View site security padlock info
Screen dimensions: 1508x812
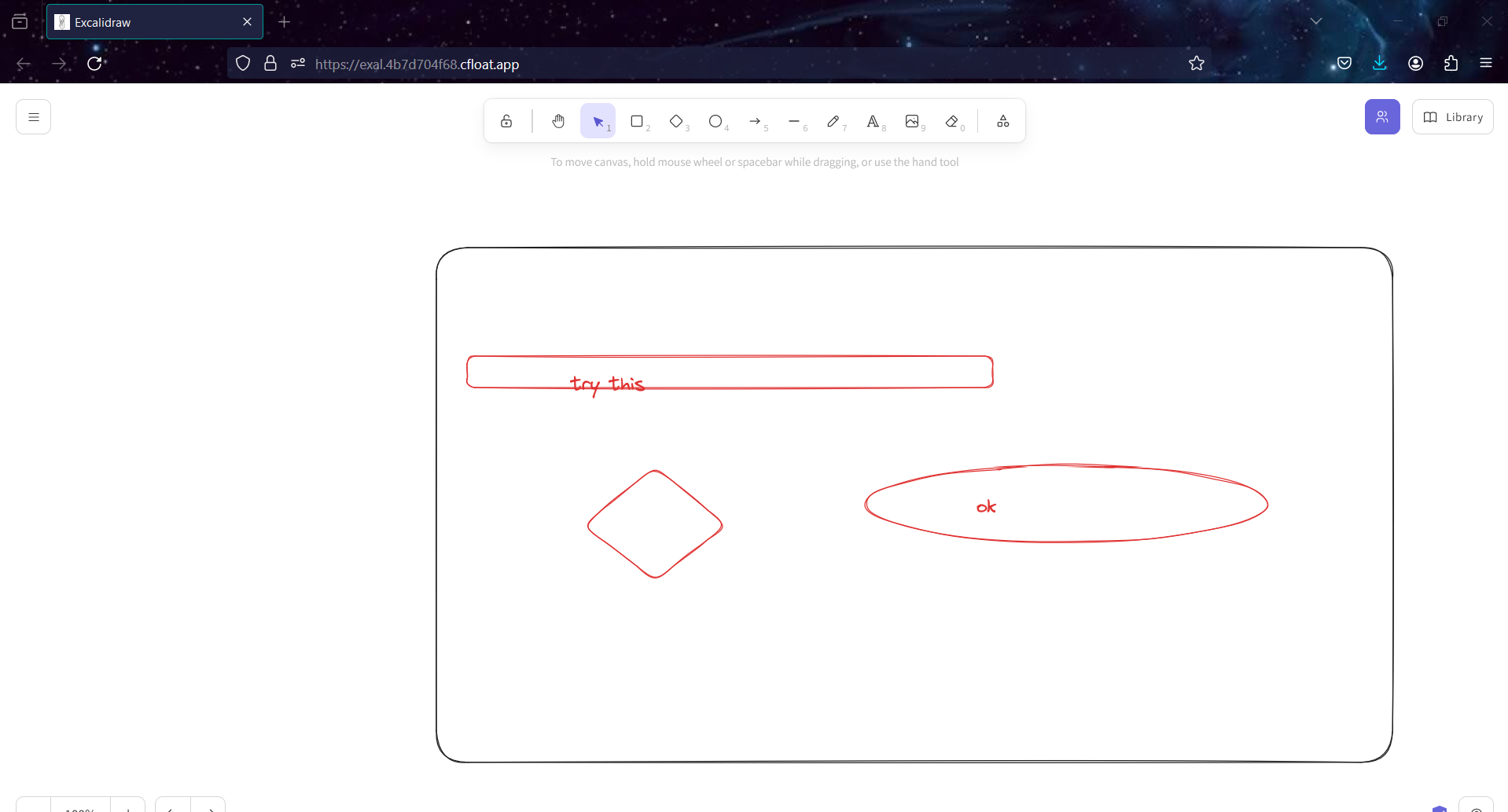(x=270, y=64)
